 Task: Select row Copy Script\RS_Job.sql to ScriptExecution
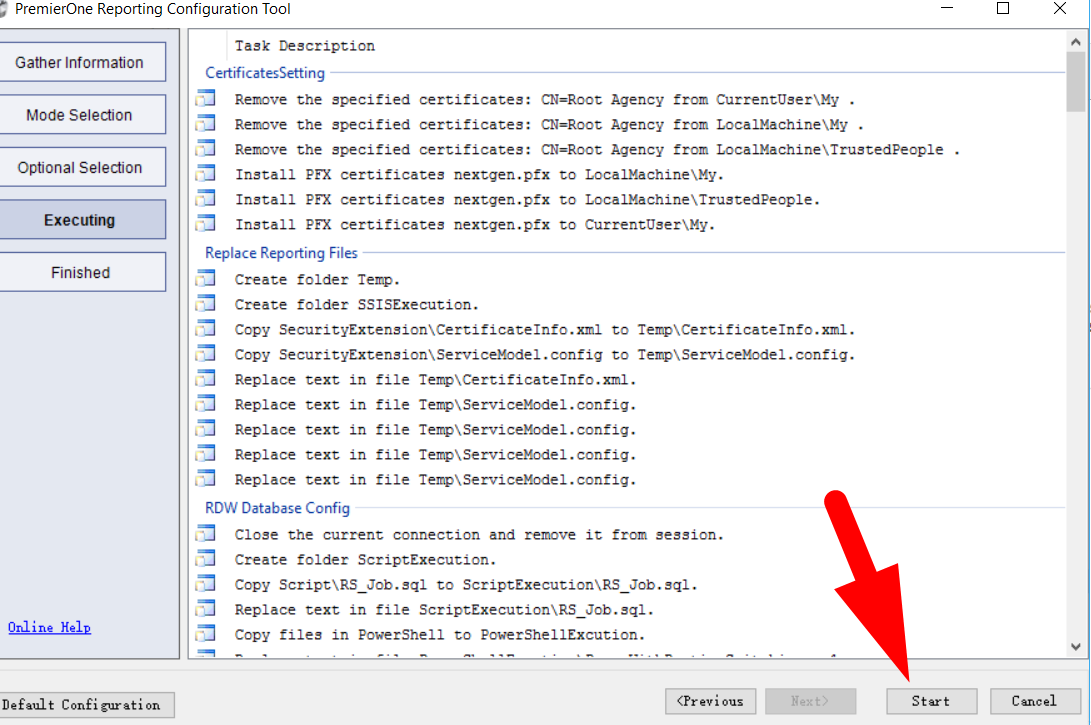pyautogui.click(x=629, y=584)
